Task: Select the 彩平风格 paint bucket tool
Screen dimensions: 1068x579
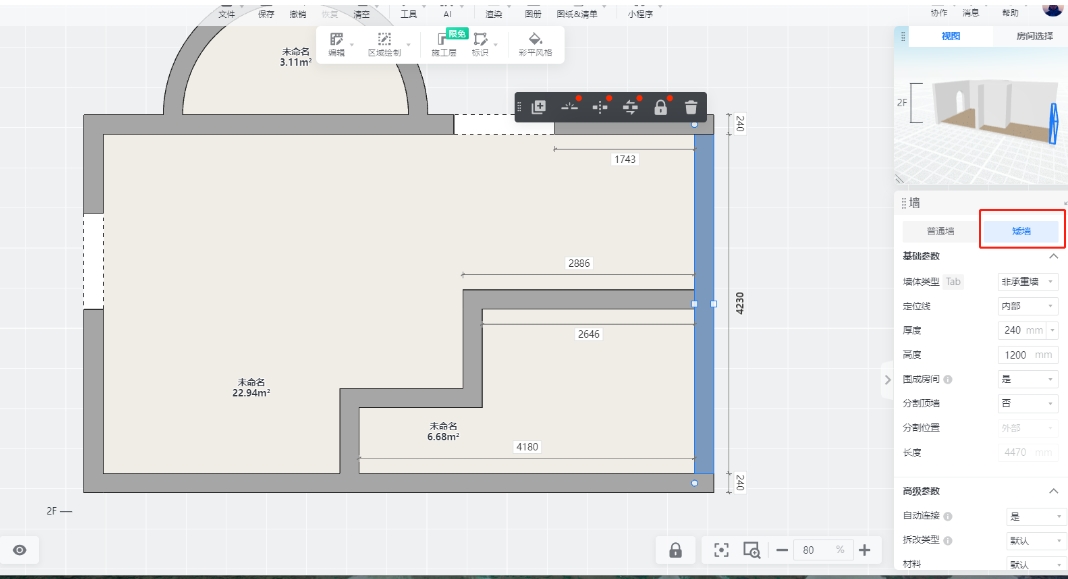Action: 535,44
